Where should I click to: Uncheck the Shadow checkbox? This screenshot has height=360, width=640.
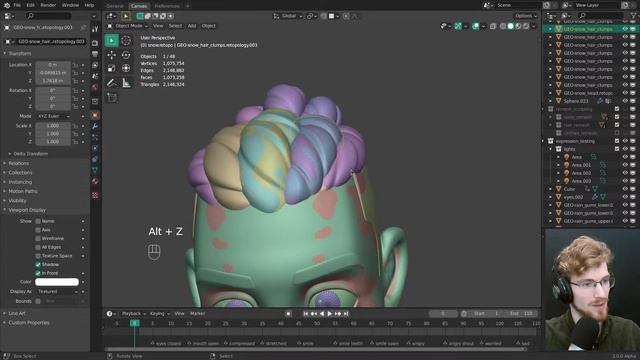coord(38,264)
